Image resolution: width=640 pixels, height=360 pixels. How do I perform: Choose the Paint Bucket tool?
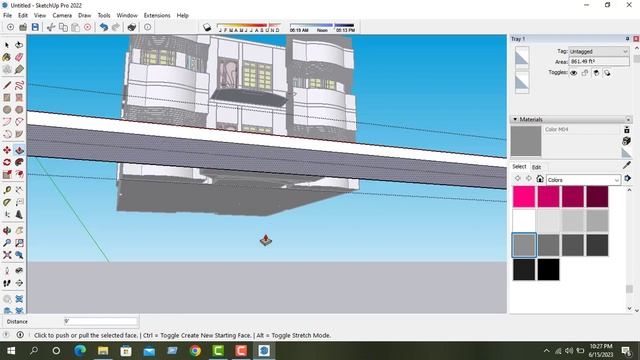[7, 57]
